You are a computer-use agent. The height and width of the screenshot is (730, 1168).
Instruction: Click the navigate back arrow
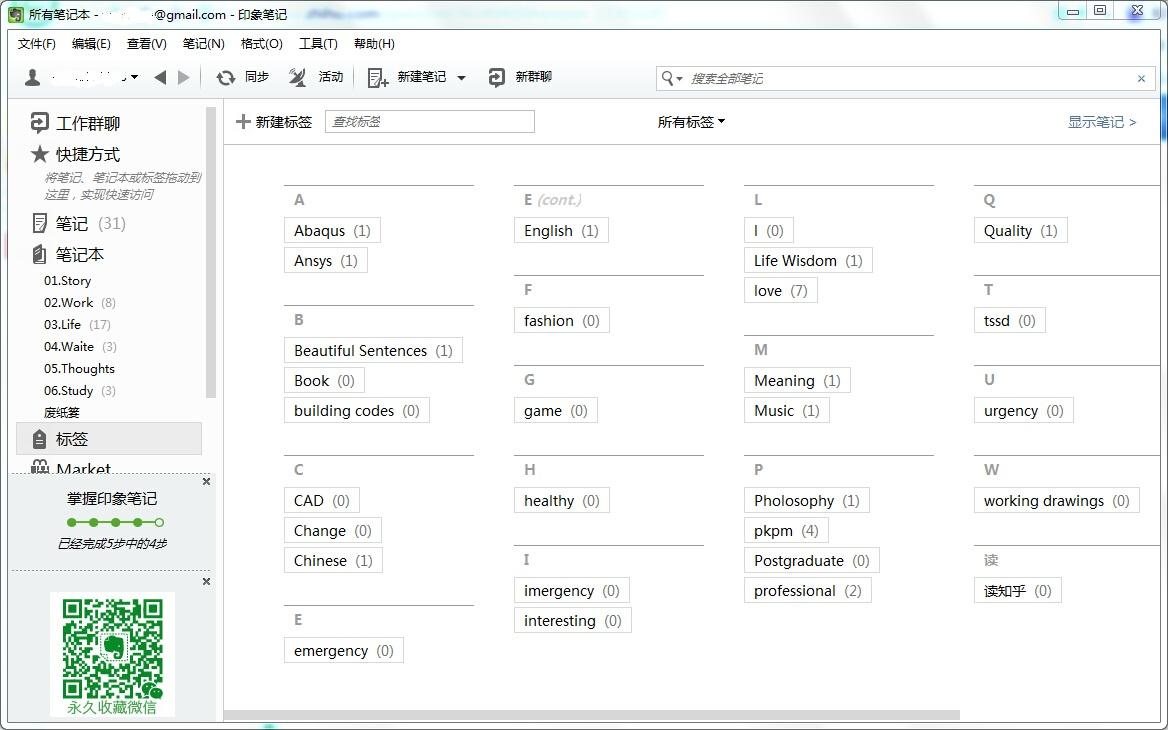coord(162,77)
